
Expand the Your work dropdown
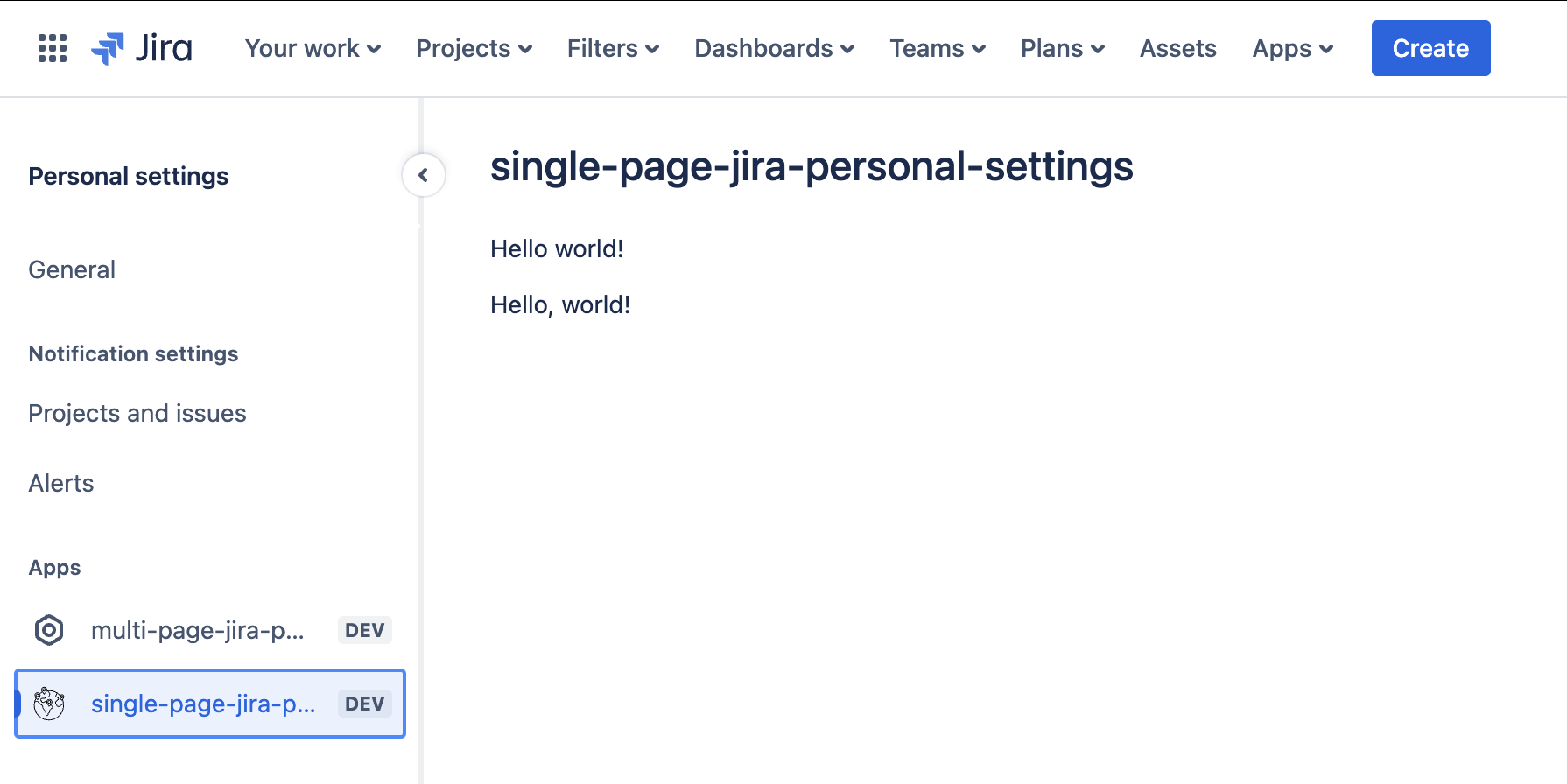tap(313, 48)
